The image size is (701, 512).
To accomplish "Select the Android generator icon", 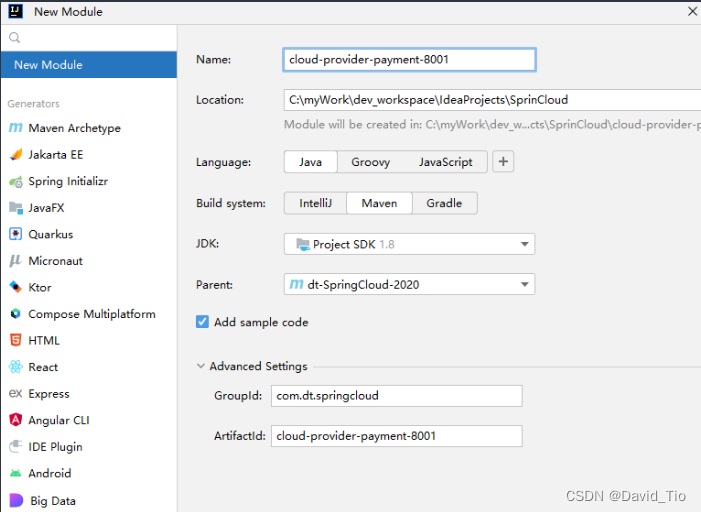I will tap(16, 473).
